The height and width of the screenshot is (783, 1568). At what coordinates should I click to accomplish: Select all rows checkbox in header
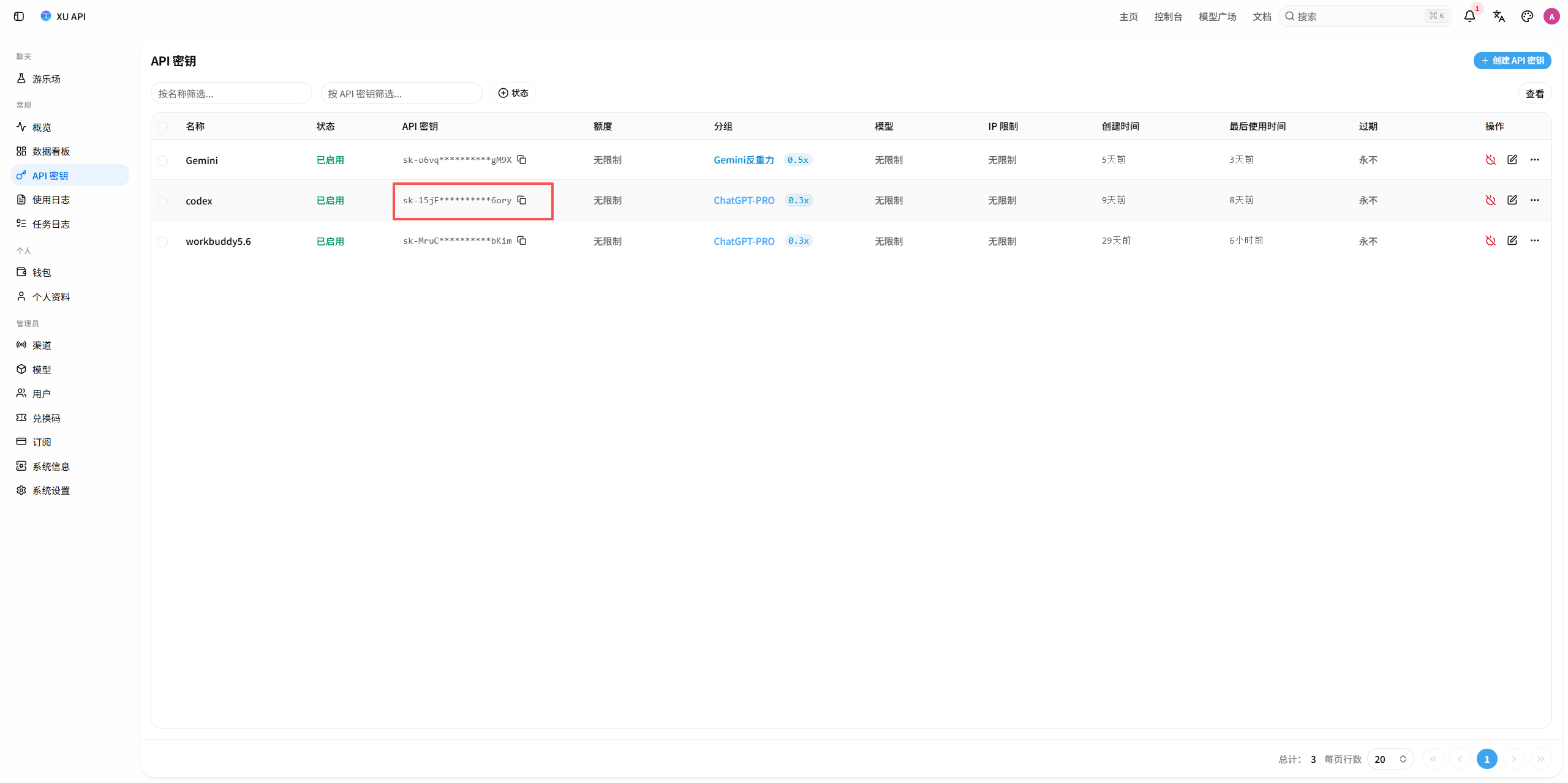[162, 127]
